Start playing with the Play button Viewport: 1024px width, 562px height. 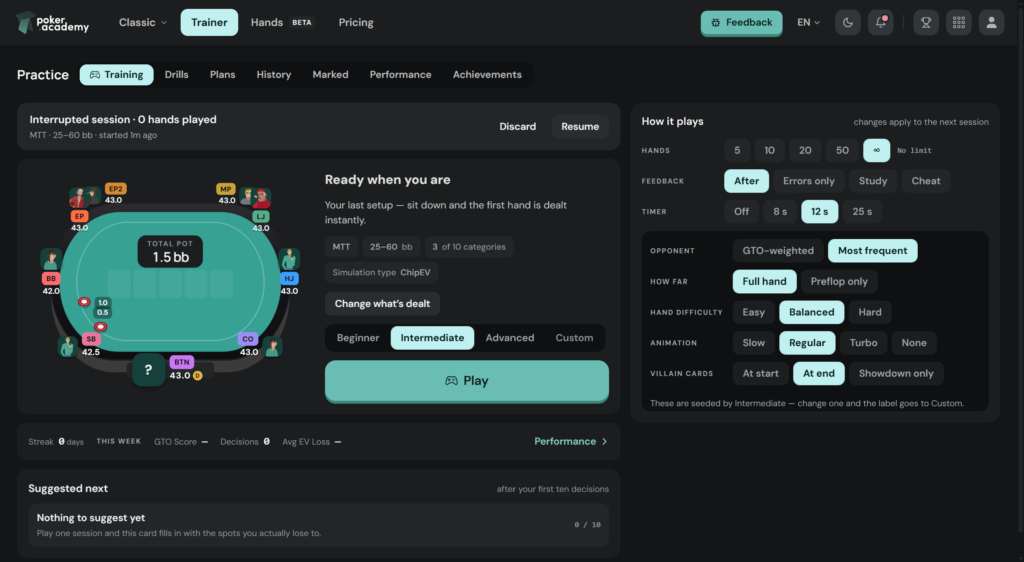pos(467,381)
